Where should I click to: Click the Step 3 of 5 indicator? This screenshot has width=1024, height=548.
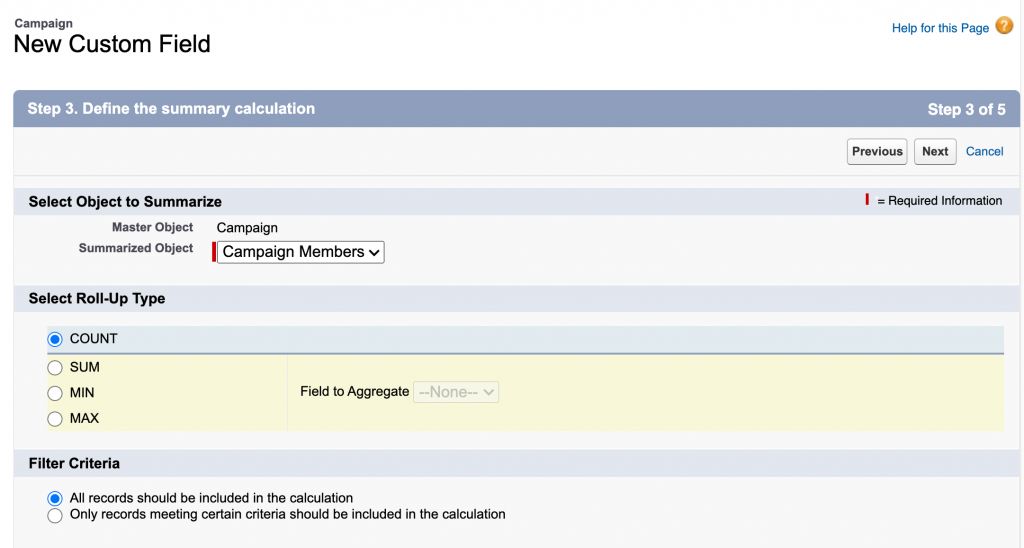[x=966, y=110]
